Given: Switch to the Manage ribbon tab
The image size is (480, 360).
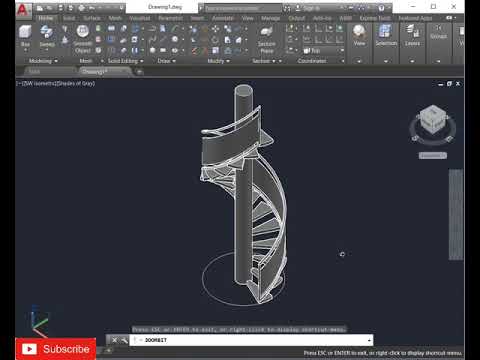Looking at the screenshot, I should click(270, 18).
